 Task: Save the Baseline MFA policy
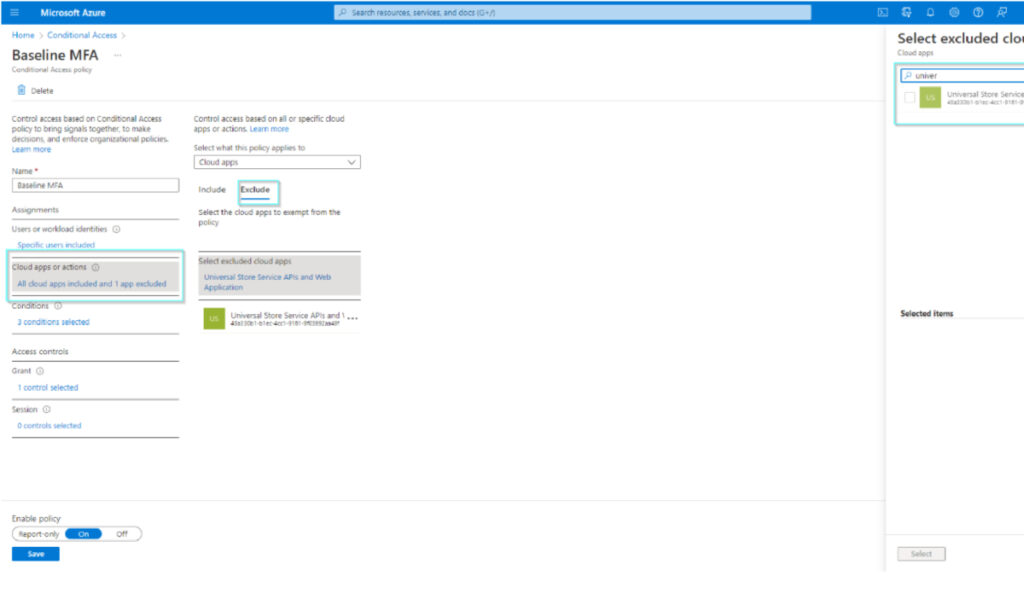(35, 553)
